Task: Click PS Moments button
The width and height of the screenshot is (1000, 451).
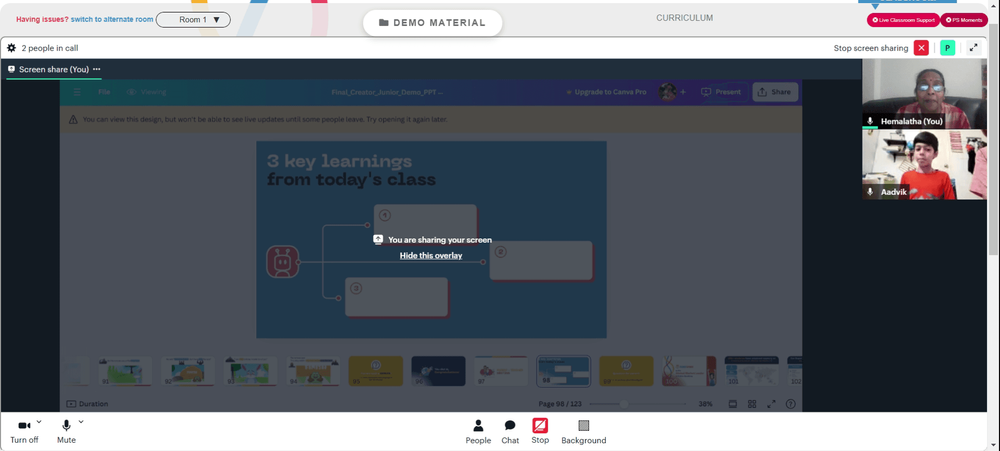Action: click(x=964, y=20)
